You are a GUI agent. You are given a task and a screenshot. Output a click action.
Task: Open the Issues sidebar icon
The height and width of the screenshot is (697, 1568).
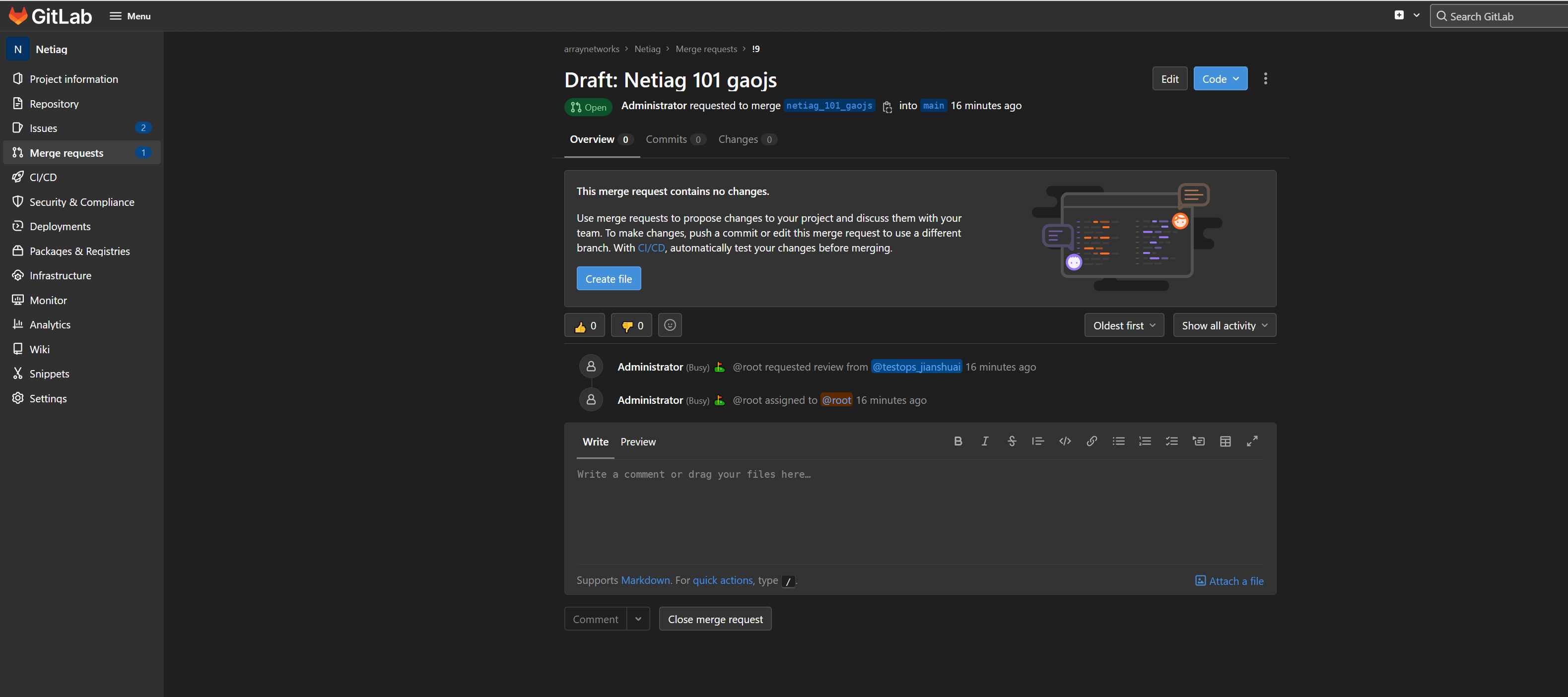pyautogui.click(x=18, y=127)
